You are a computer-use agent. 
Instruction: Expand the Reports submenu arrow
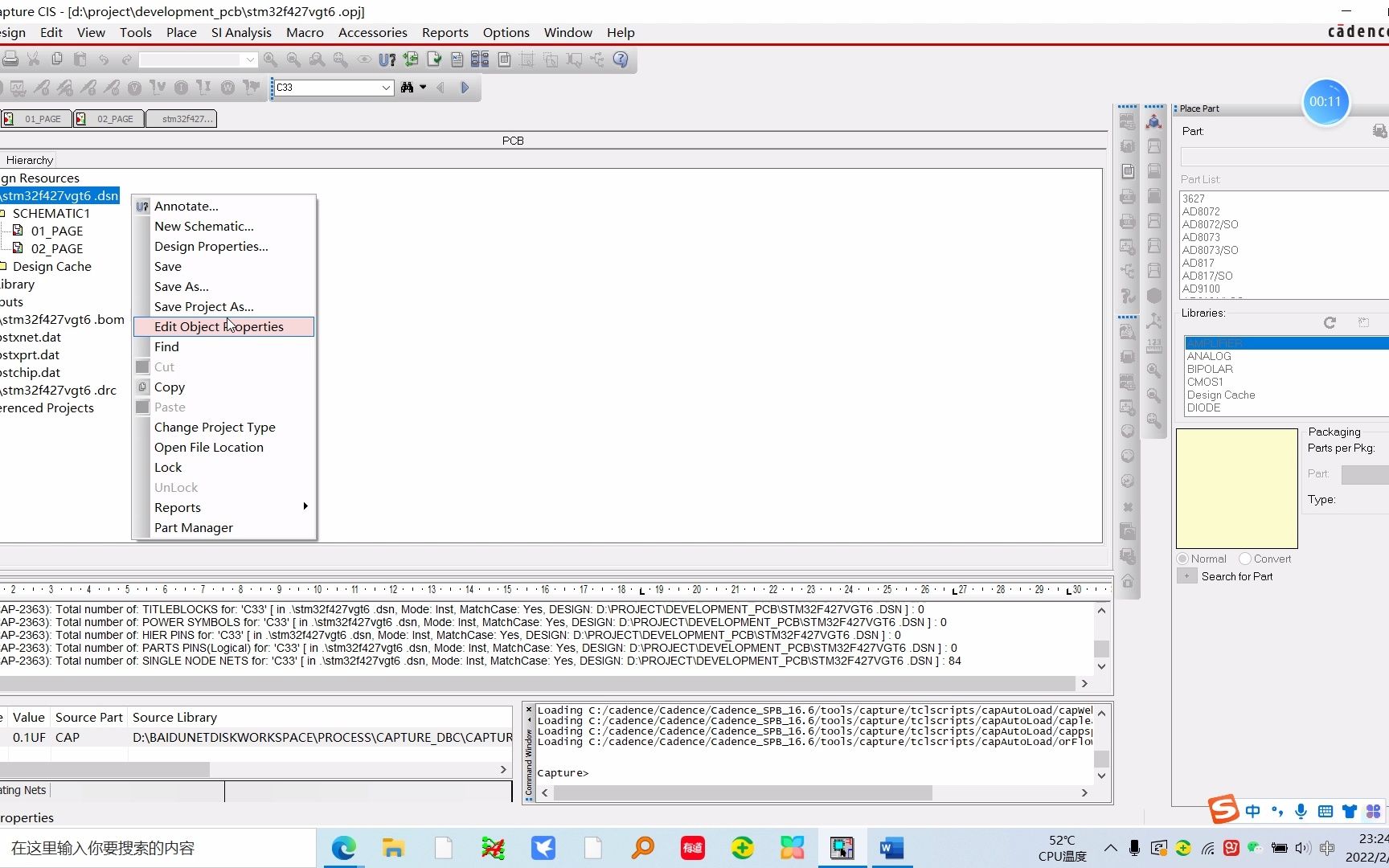coord(305,506)
